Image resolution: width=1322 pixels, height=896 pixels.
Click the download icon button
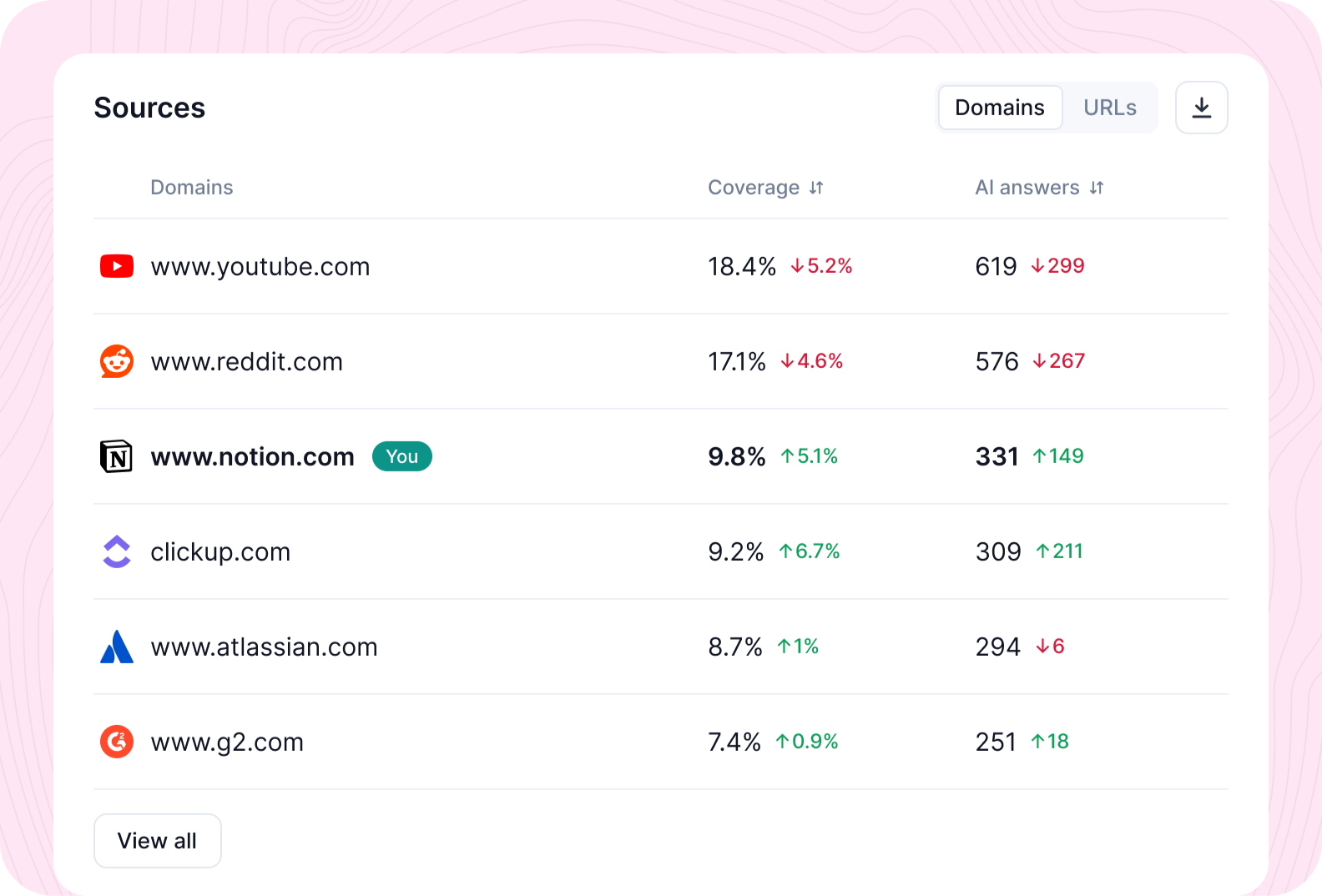point(1201,108)
